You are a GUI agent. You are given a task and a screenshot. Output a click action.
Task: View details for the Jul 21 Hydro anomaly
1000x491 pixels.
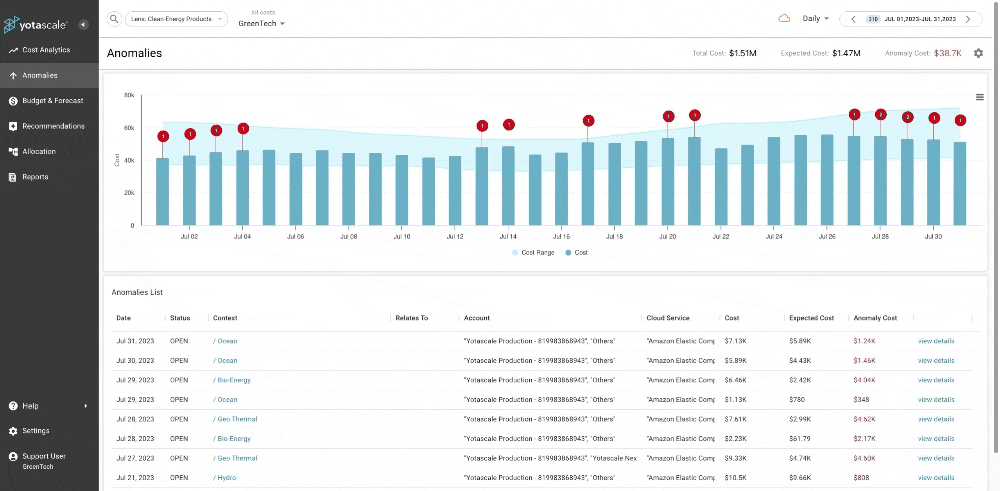pyautogui.click(x=936, y=478)
